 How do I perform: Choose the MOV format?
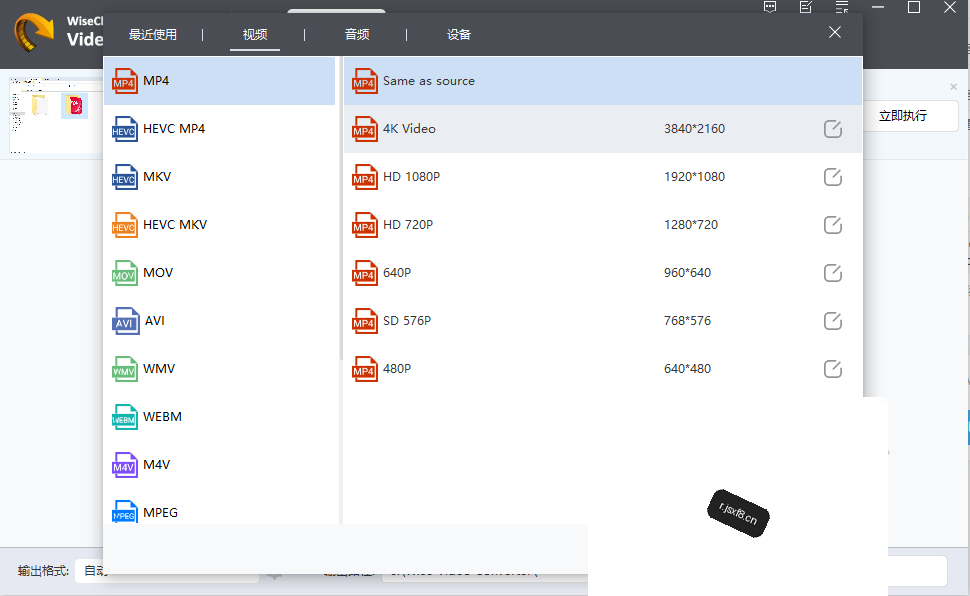click(219, 273)
